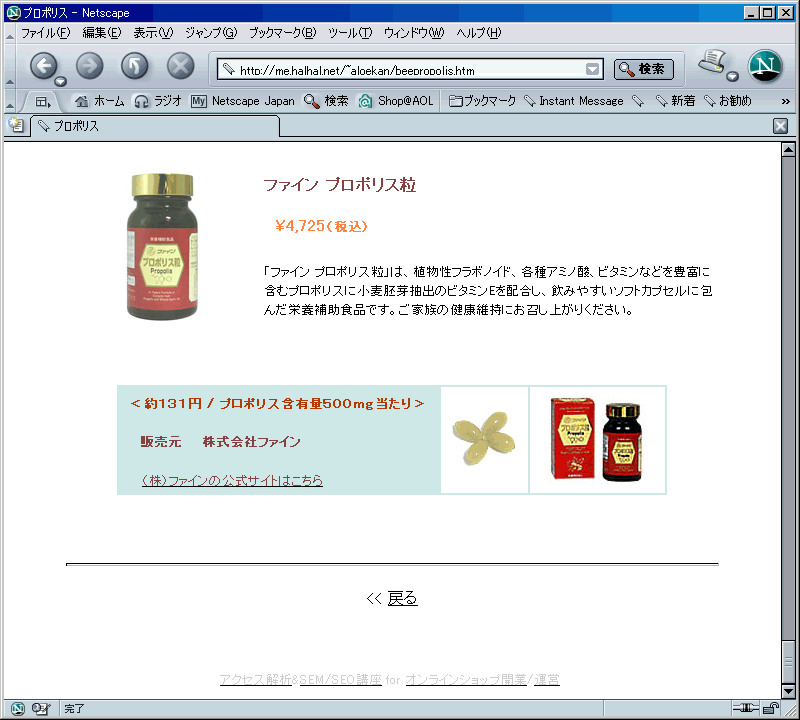Click the boxed propolis product image
This screenshot has width=800, height=720.
coord(596,440)
